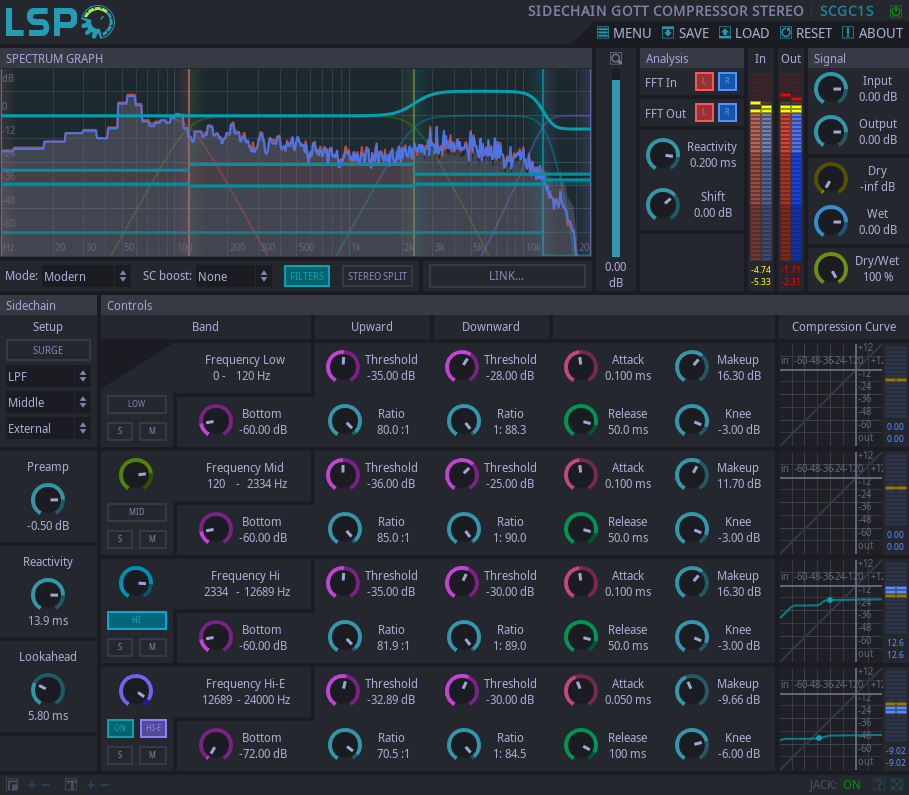The height and width of the screenshot is (795, 909).
Task: Toggle FFT In right channel (R)
Action: (727, 82)
